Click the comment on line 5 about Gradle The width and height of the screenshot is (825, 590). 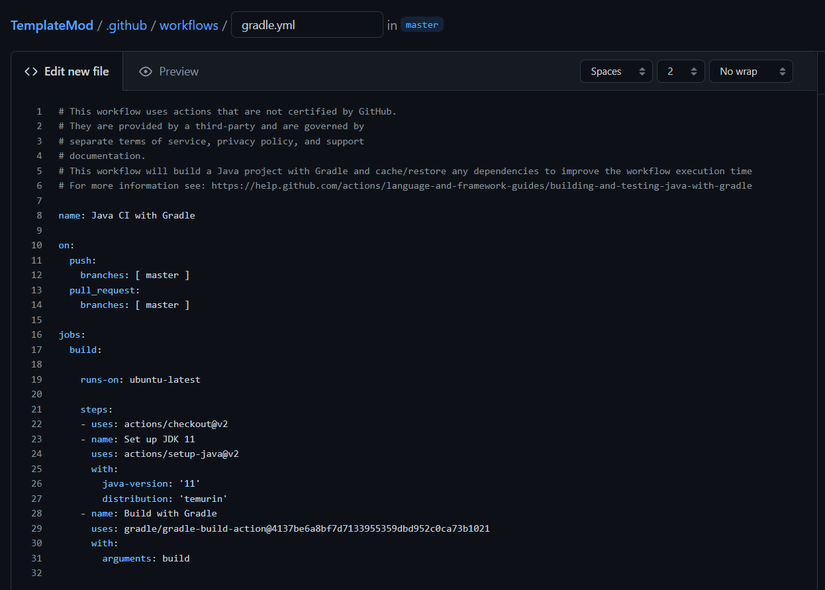(x=405, y=171)
